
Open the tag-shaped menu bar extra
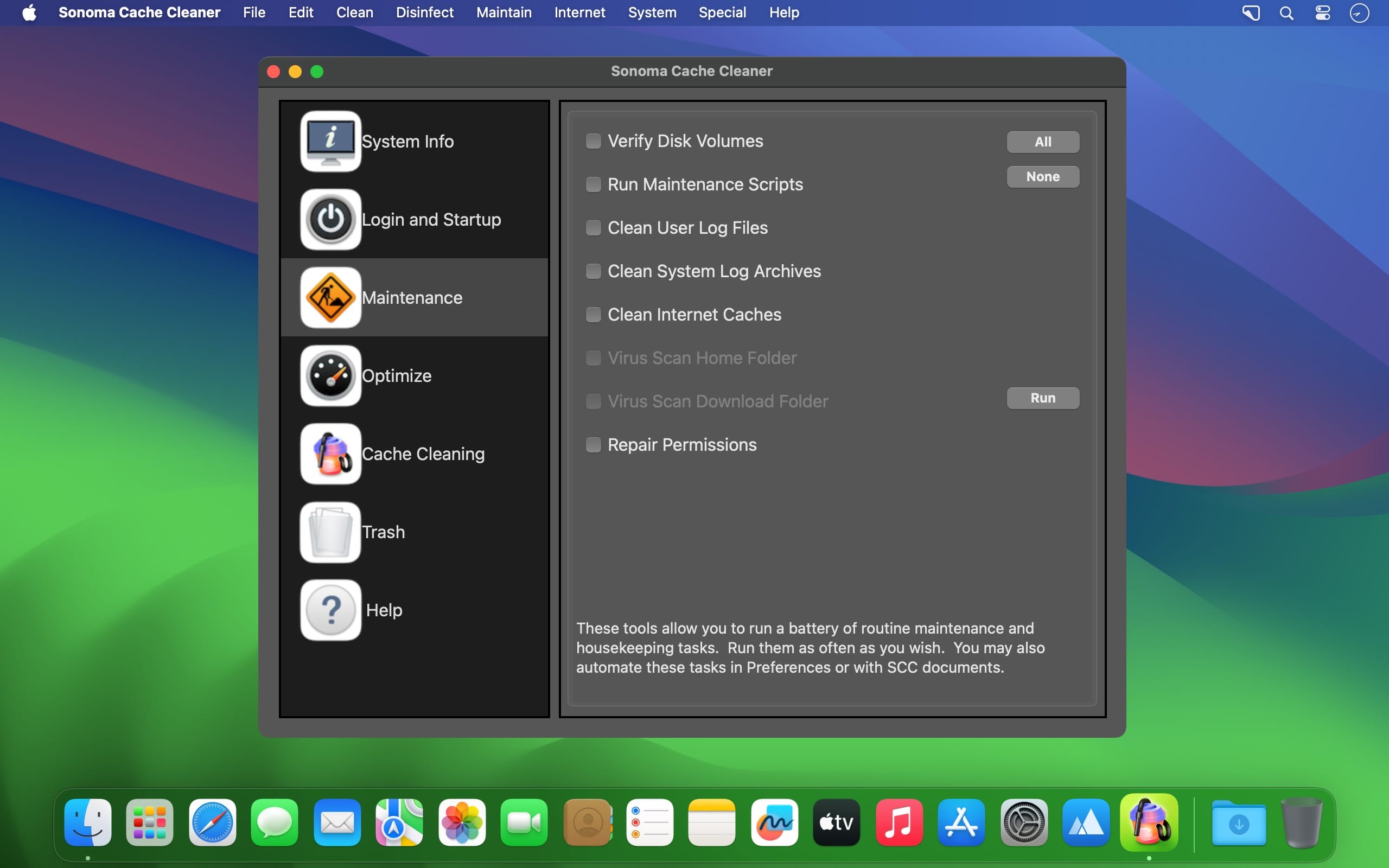point(1251,12)
